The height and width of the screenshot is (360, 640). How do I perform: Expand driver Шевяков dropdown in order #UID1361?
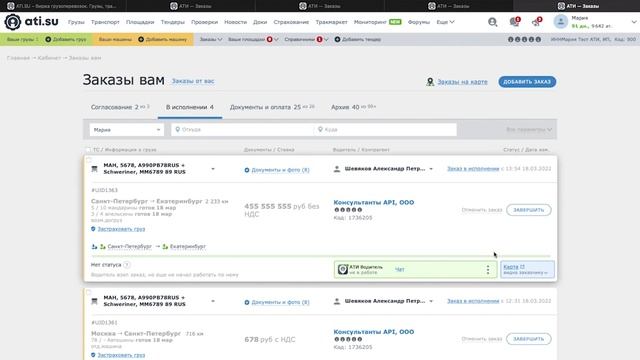coord(431,301)
